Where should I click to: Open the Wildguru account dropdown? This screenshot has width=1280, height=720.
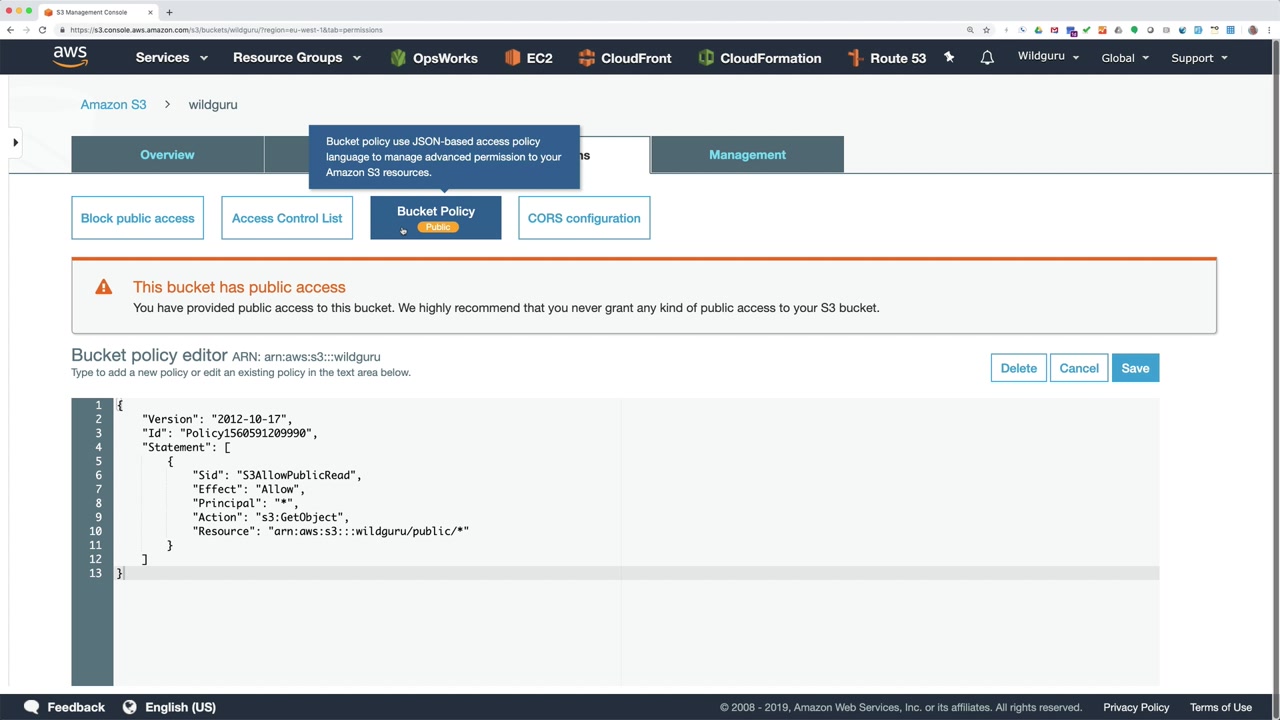click(x=1048, y=56)
